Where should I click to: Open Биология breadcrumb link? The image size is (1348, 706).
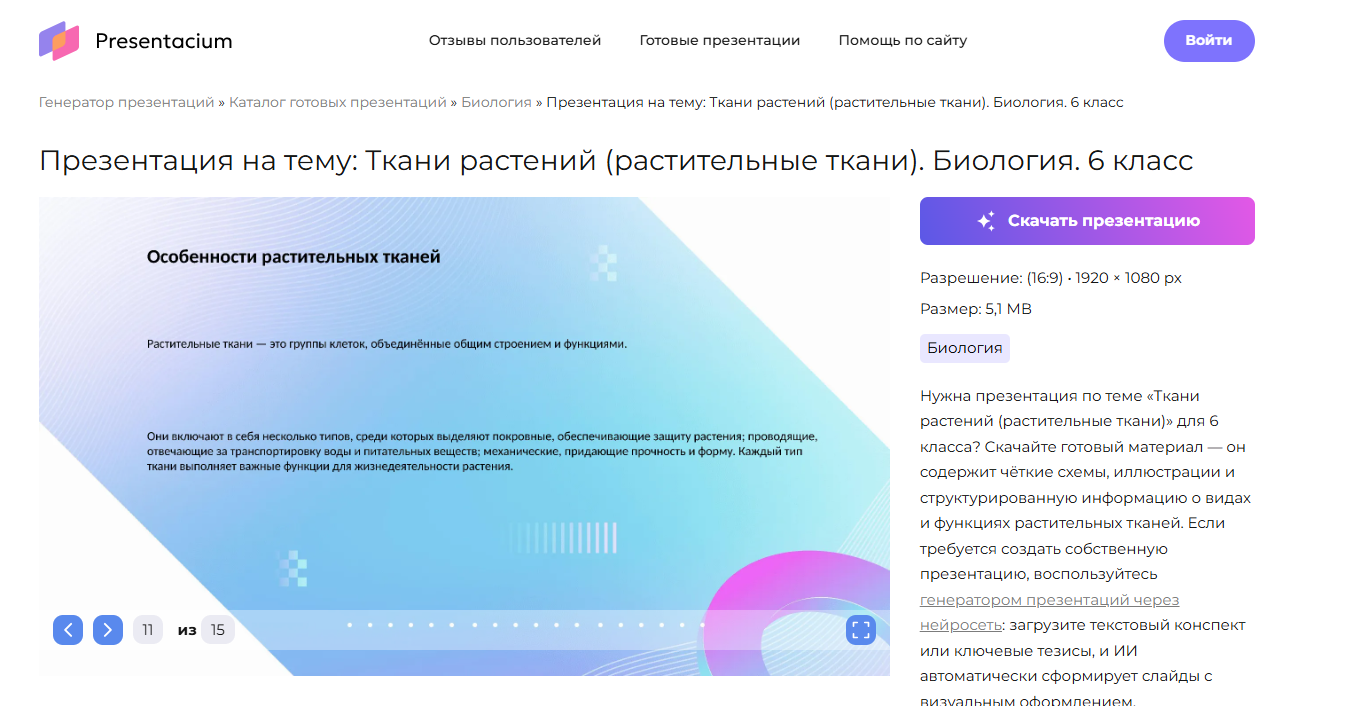tap(496, 102)
